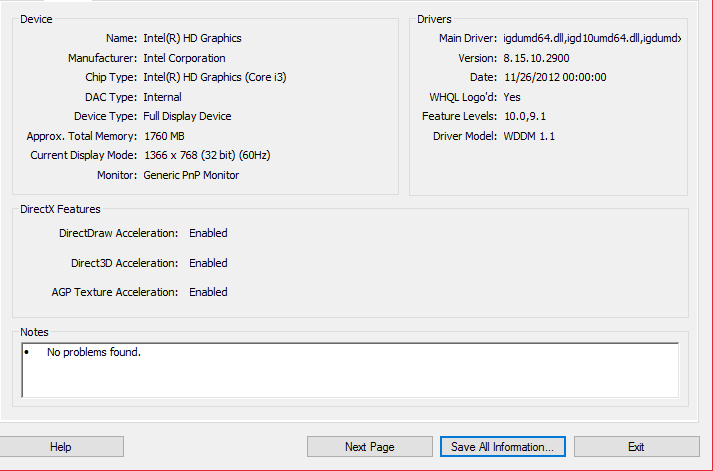Image resolution: width=713 pixels, height=471 pixels.
Task: Click driver date 11/26/2012 value
Action: coord(555,77)
